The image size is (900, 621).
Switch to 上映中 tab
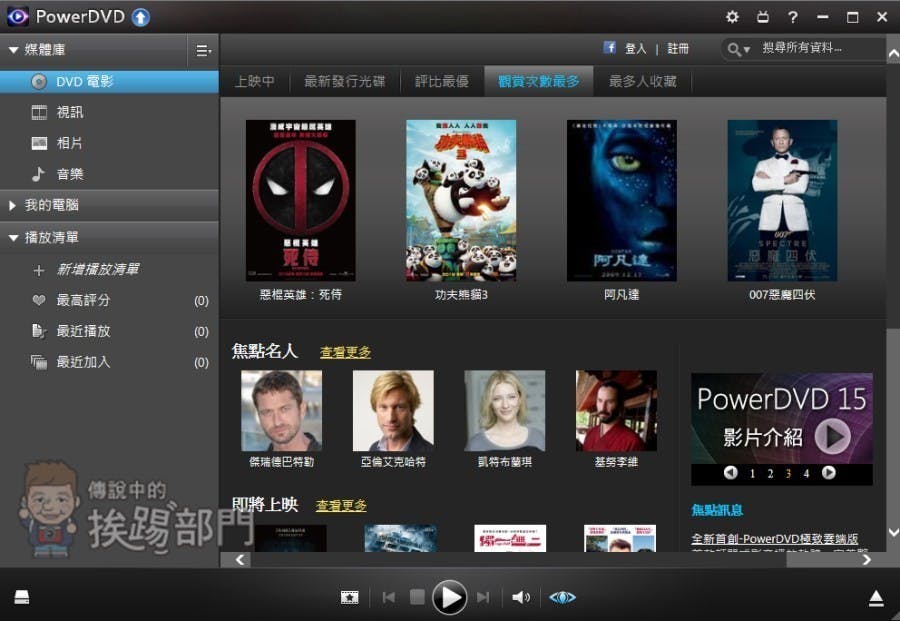point(255,81)
